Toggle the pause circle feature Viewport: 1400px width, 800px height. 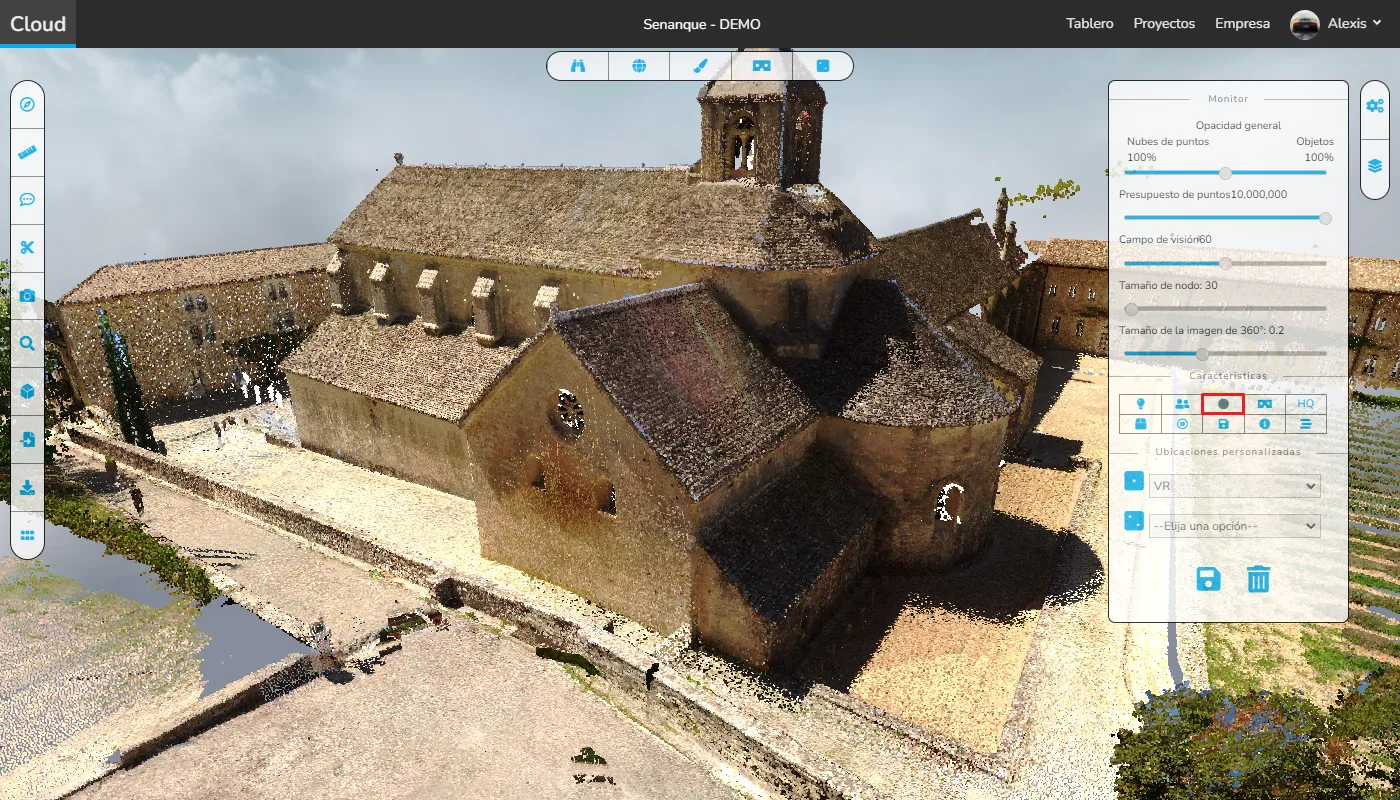[1182, 424]
